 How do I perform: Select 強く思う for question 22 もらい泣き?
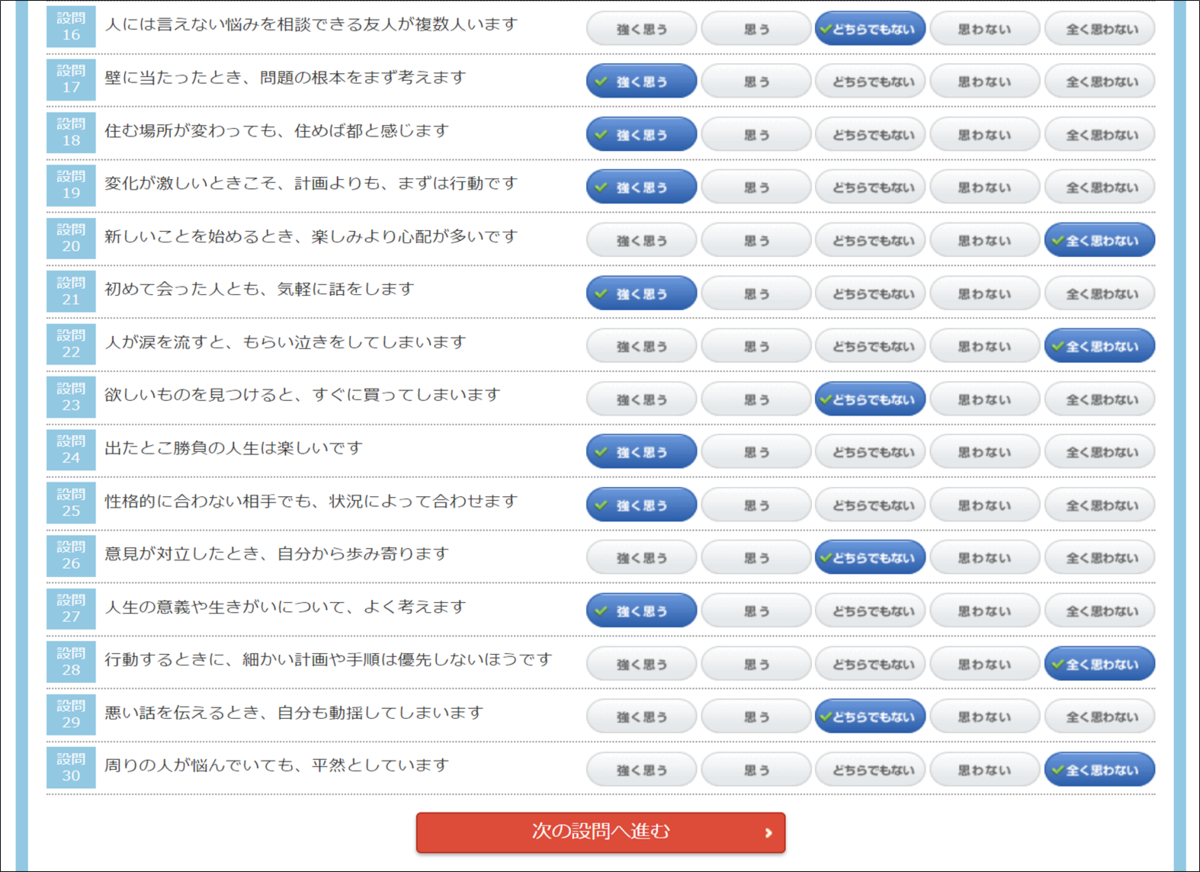[641, 346]
